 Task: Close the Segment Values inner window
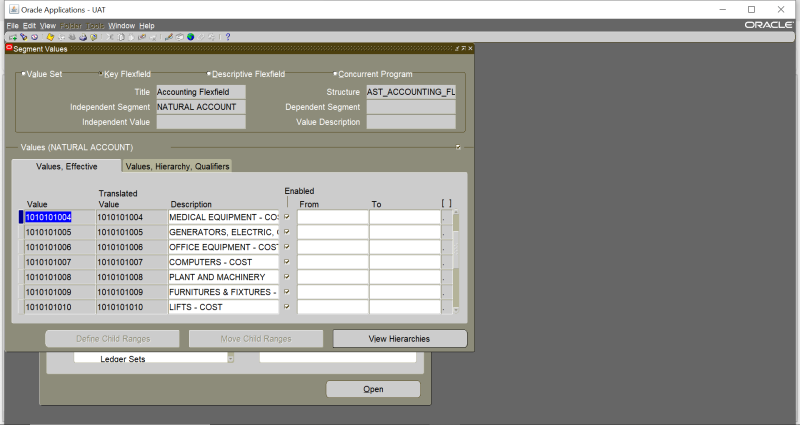[470, 48]
